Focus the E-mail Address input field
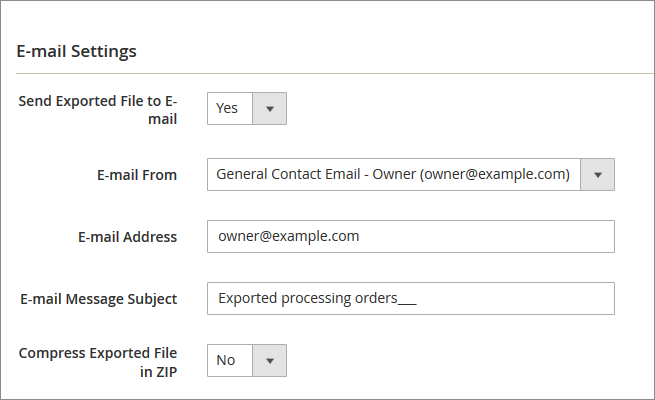This screenshot has height=400, width=655. pyautogui.click(x=410, y=237)
